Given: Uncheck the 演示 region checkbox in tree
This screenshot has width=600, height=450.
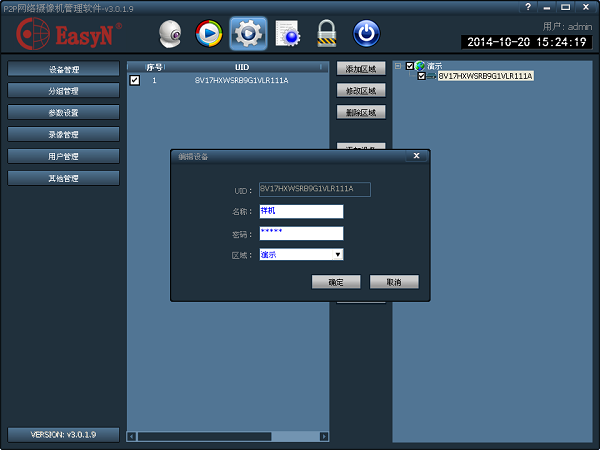Looking at the screenshot, I should point(410,66).
